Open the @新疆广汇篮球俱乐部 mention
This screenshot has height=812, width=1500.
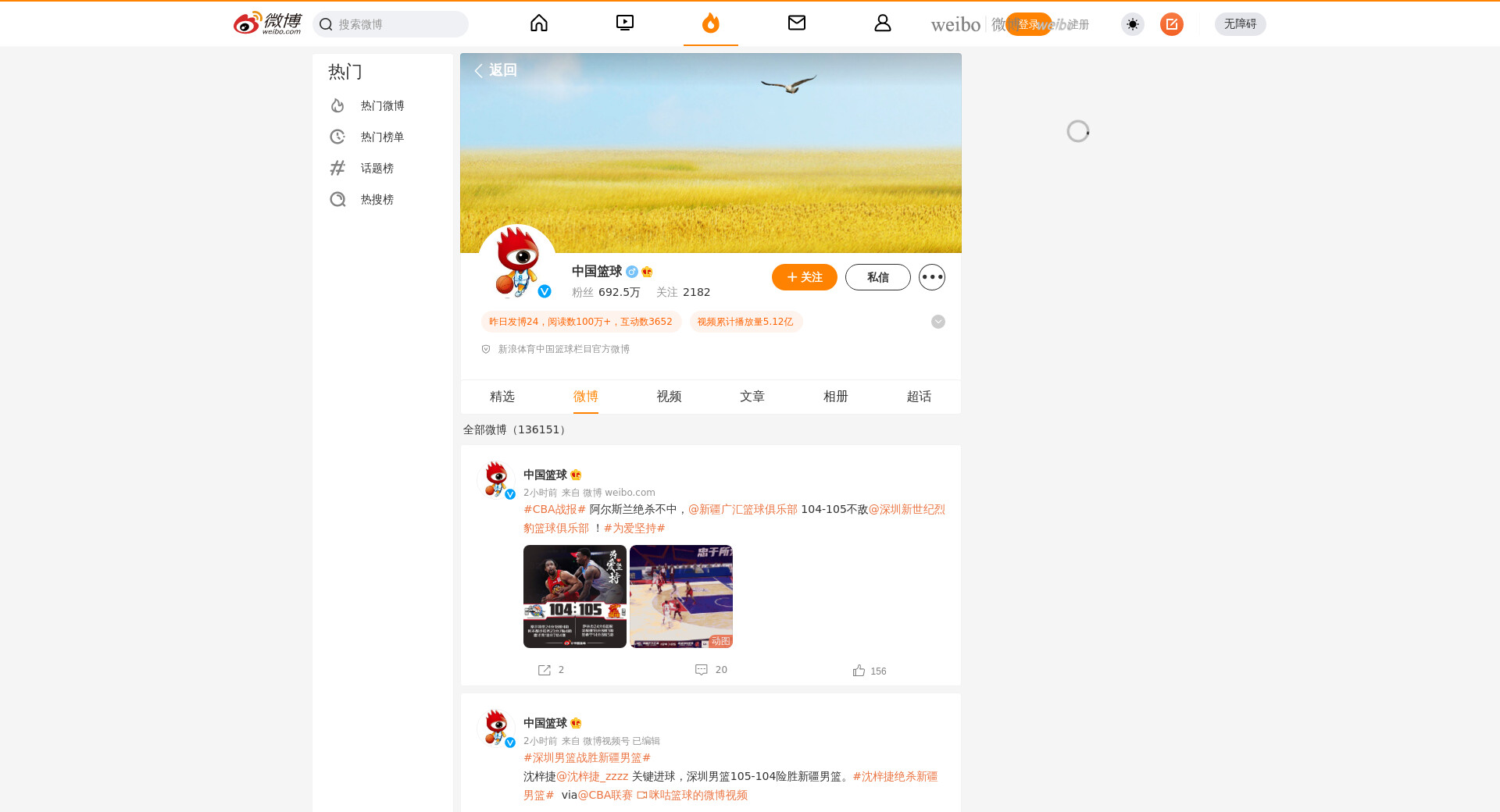pyautogui.click(x=743, y=509)
